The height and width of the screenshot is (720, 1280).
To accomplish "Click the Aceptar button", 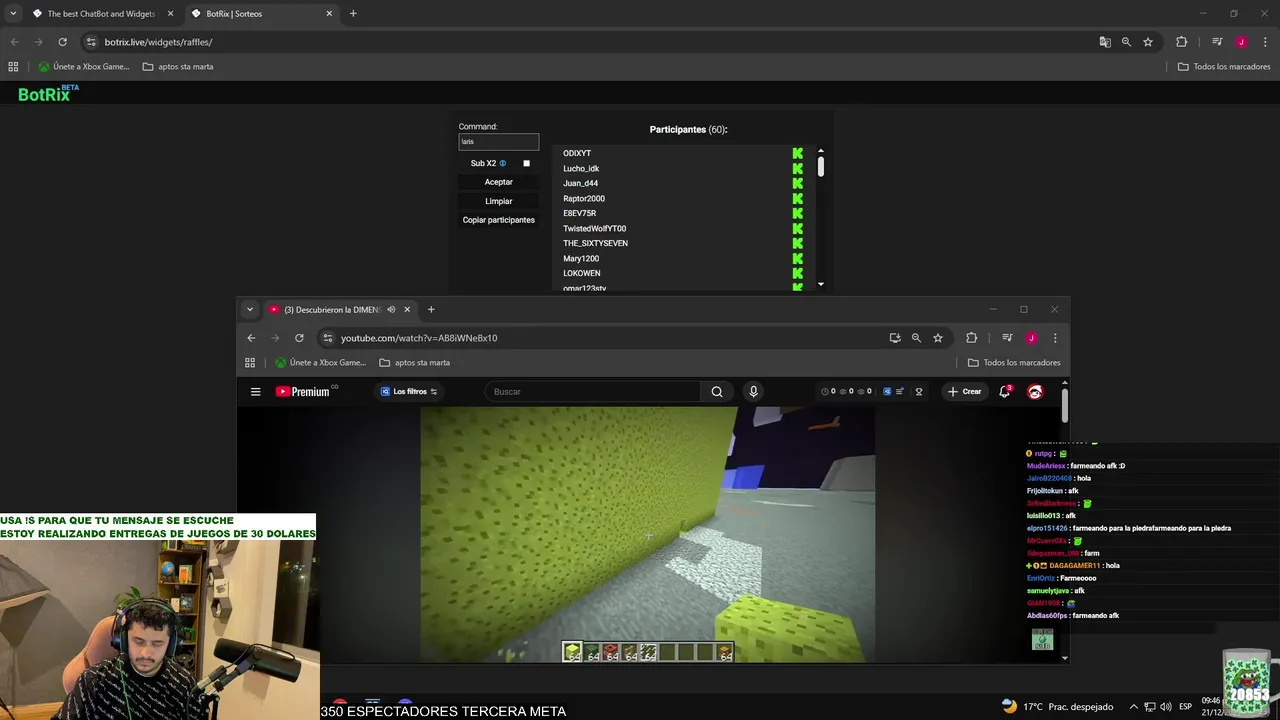I will click(498, 182).
